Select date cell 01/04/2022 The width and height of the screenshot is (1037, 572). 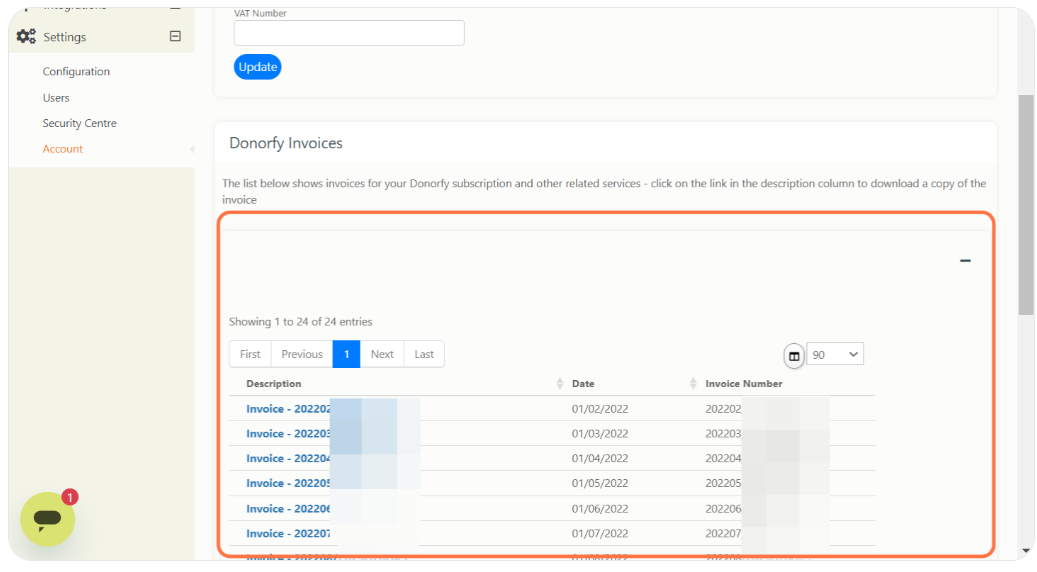coord(600,458)
